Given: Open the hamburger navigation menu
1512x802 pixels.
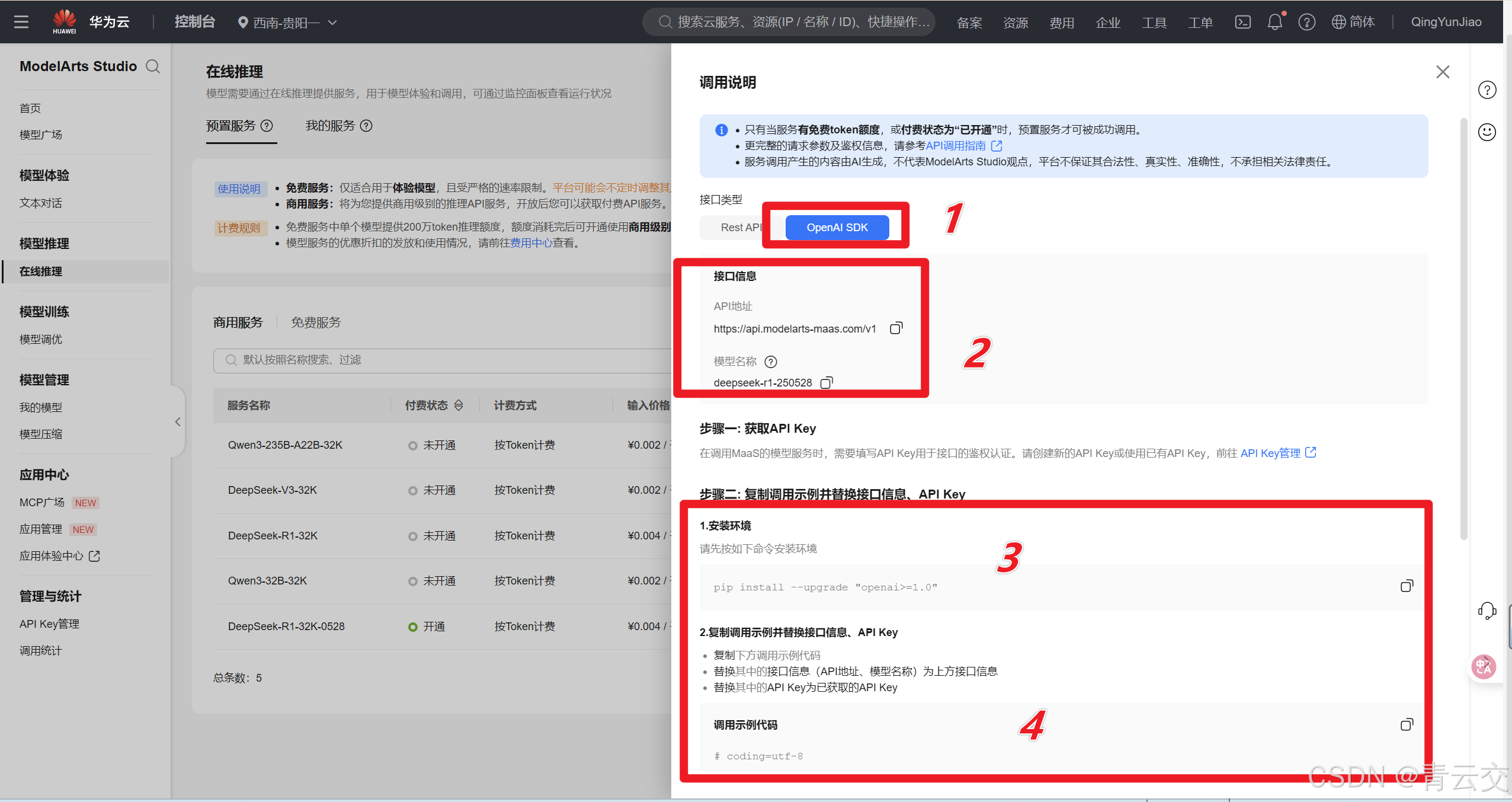Looking at the screenshot, I should (x=21, y=22).
